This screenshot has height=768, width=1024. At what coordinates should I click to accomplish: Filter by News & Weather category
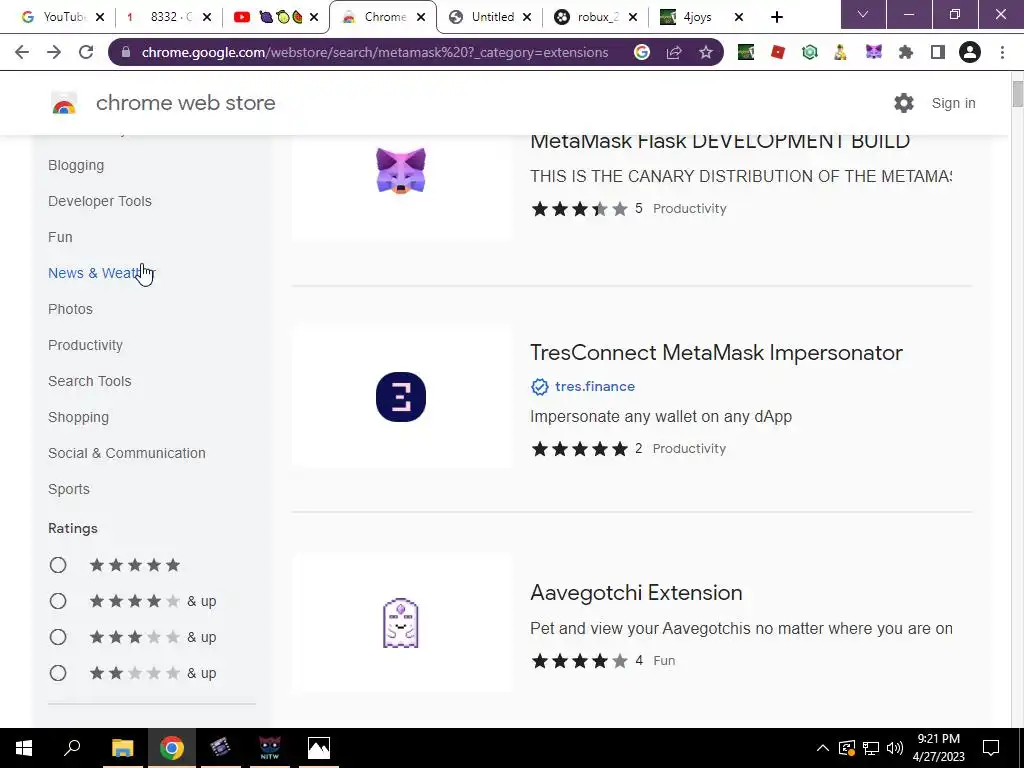[x=101, y=273]
